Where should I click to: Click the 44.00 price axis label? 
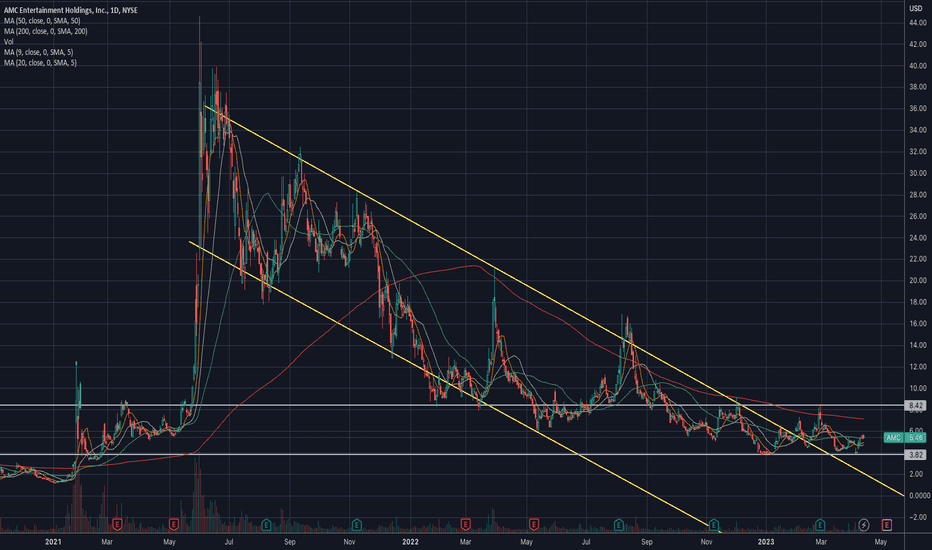[x=918, y=23]
